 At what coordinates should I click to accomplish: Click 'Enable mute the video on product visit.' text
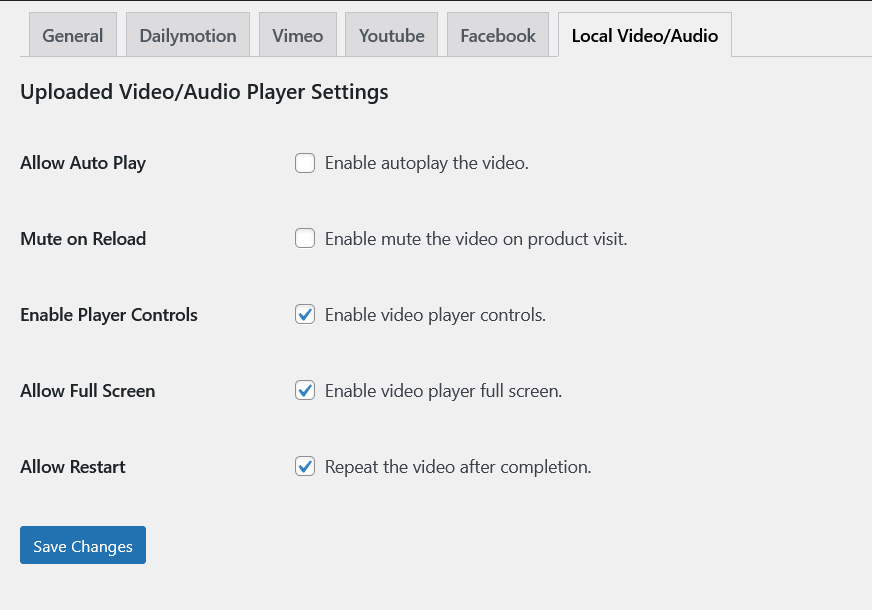click(476, 239)
